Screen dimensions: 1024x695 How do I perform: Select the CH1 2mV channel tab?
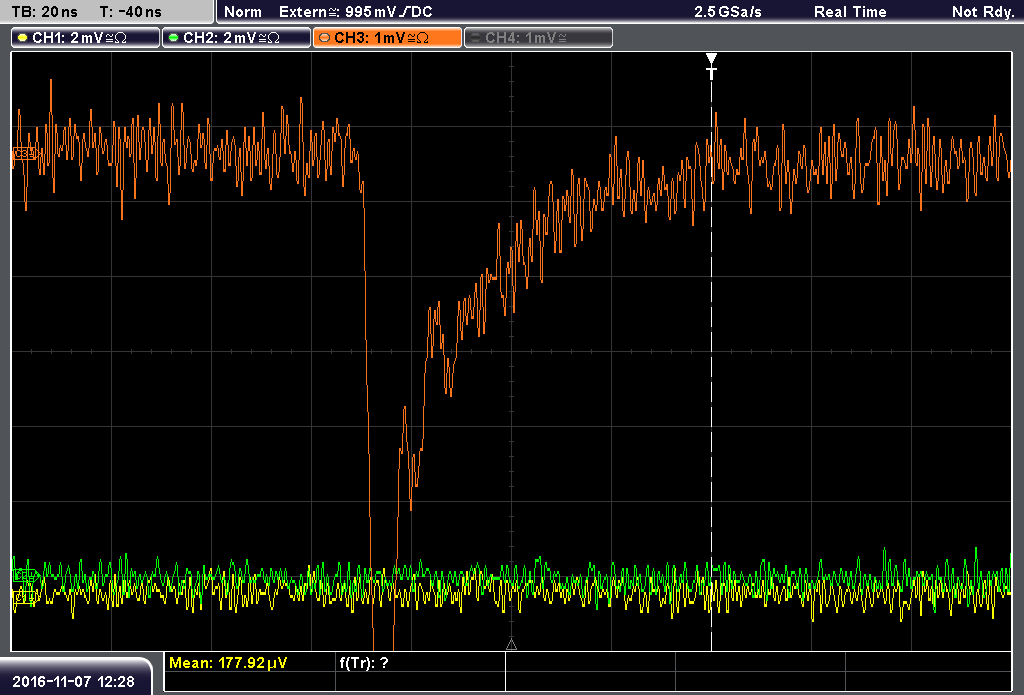86,38
